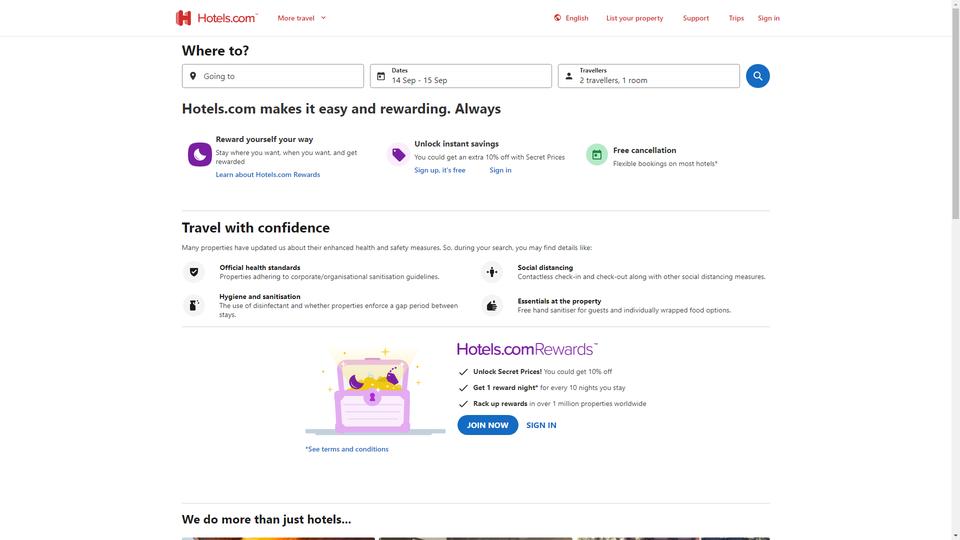Screen dimensions: 960x540
Task: Click the Free cancellation heading text
Action: click(x=644, y=150)
